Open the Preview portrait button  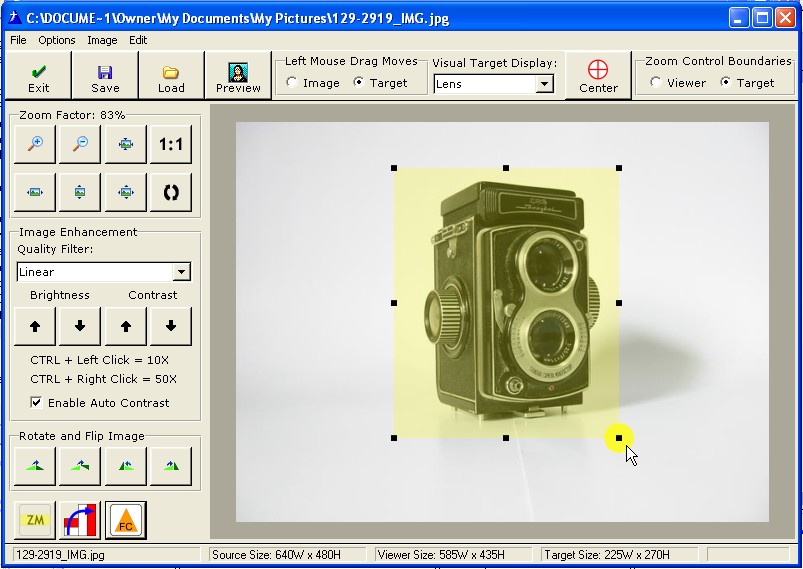[x=238, y=75]
